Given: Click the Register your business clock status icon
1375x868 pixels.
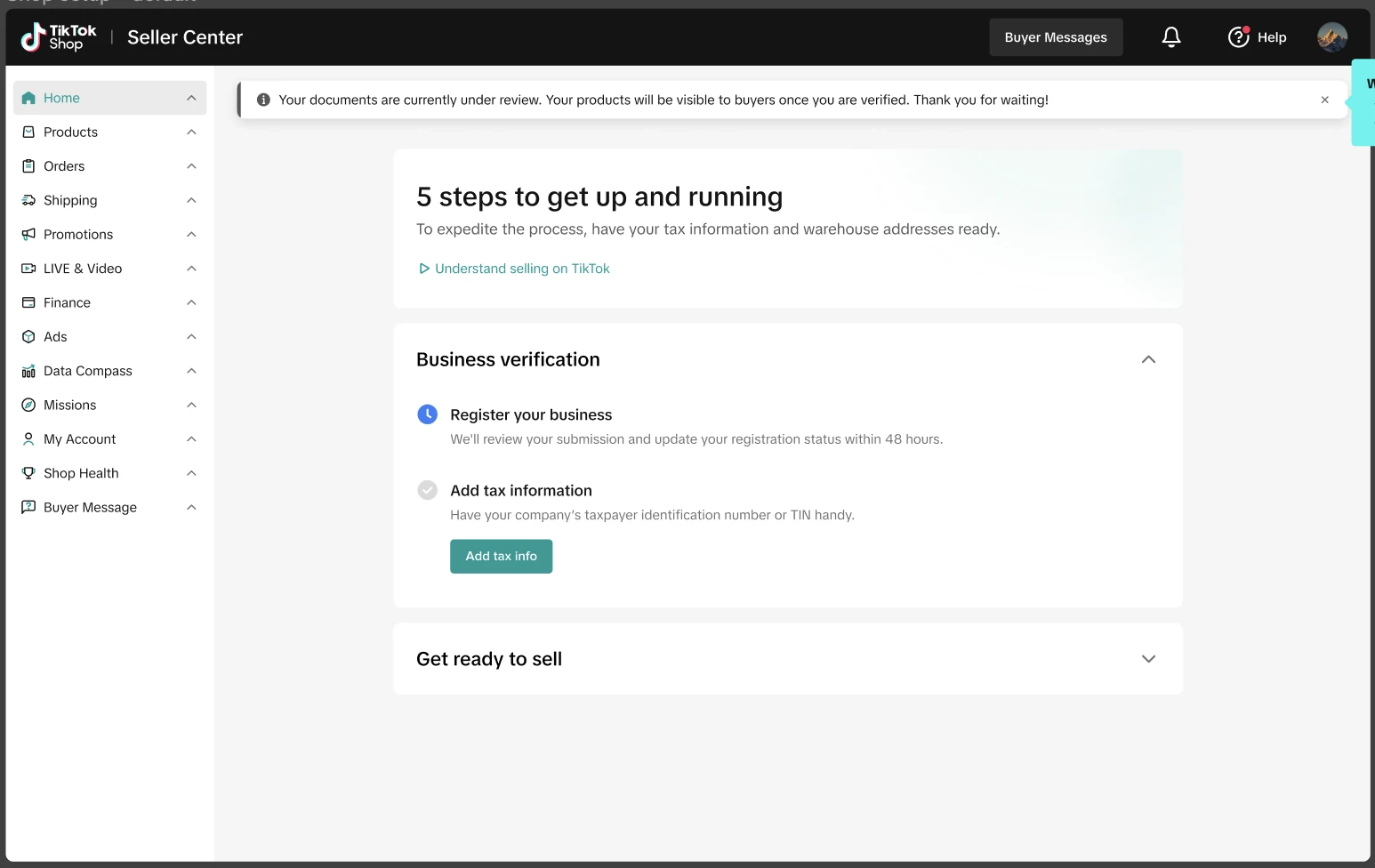Looking at the screenshot, I should (x=428, y=414).
